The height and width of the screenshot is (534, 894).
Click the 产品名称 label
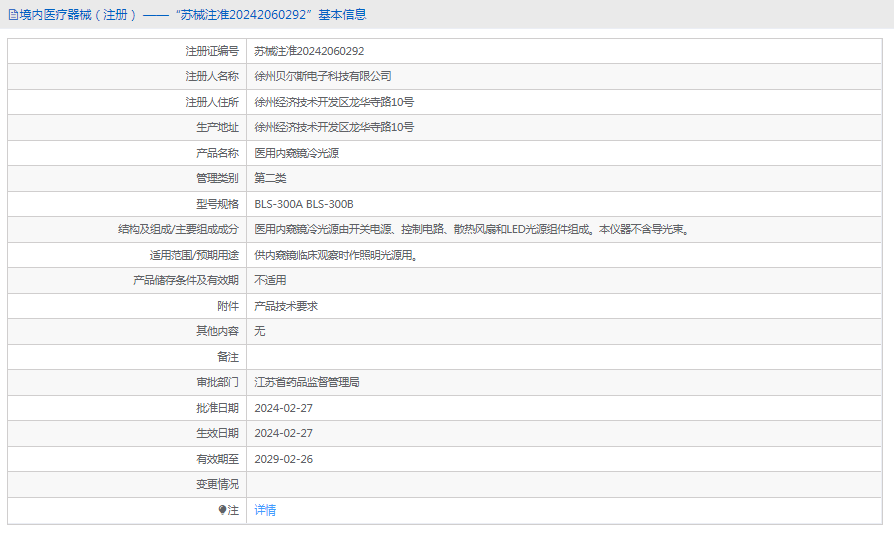[217, 153]
